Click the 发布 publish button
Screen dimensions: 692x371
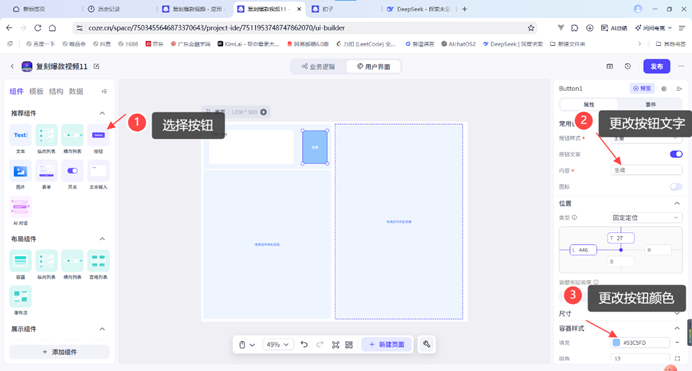click(x=657, y=66)
